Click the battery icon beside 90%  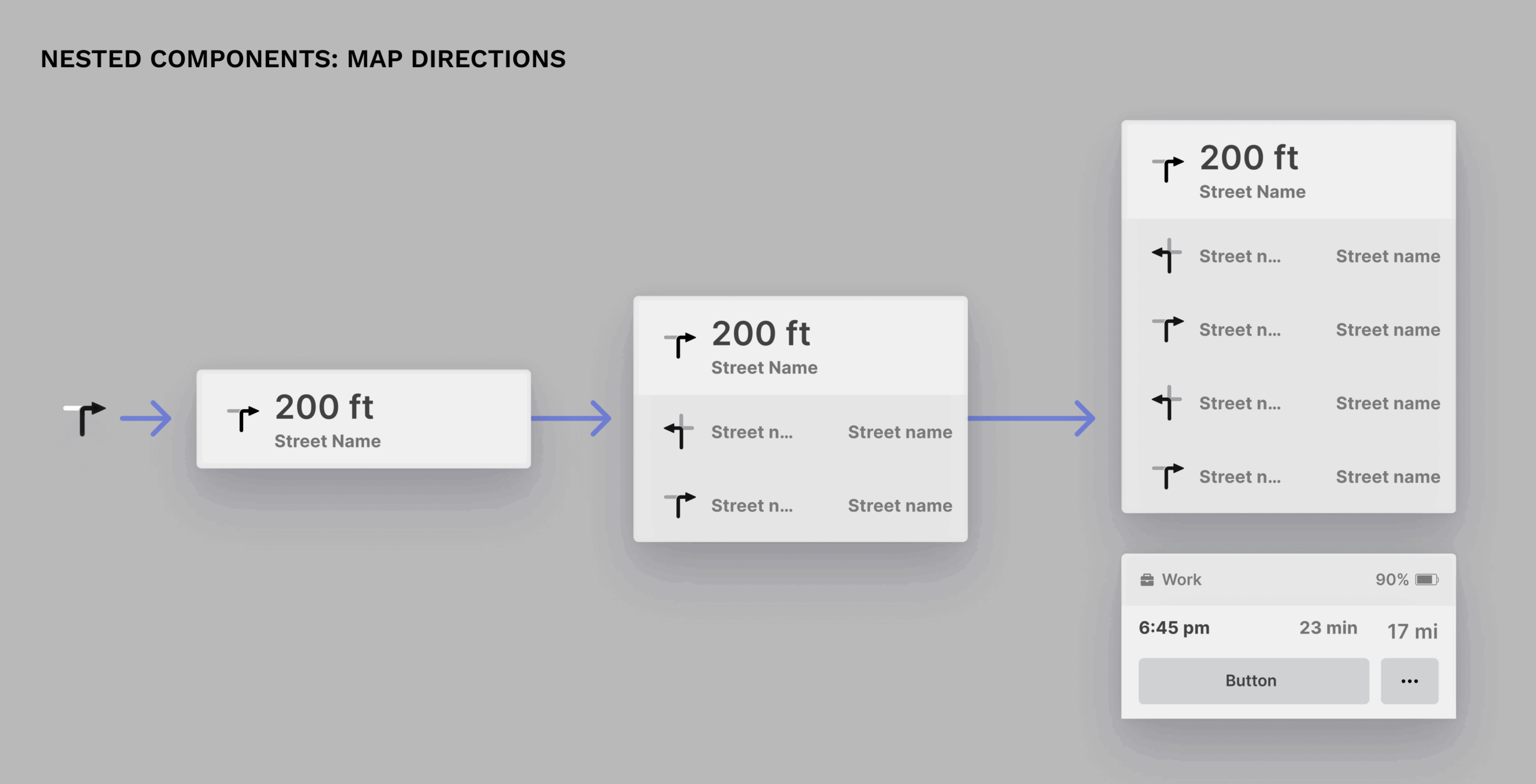pos(1427,579)
